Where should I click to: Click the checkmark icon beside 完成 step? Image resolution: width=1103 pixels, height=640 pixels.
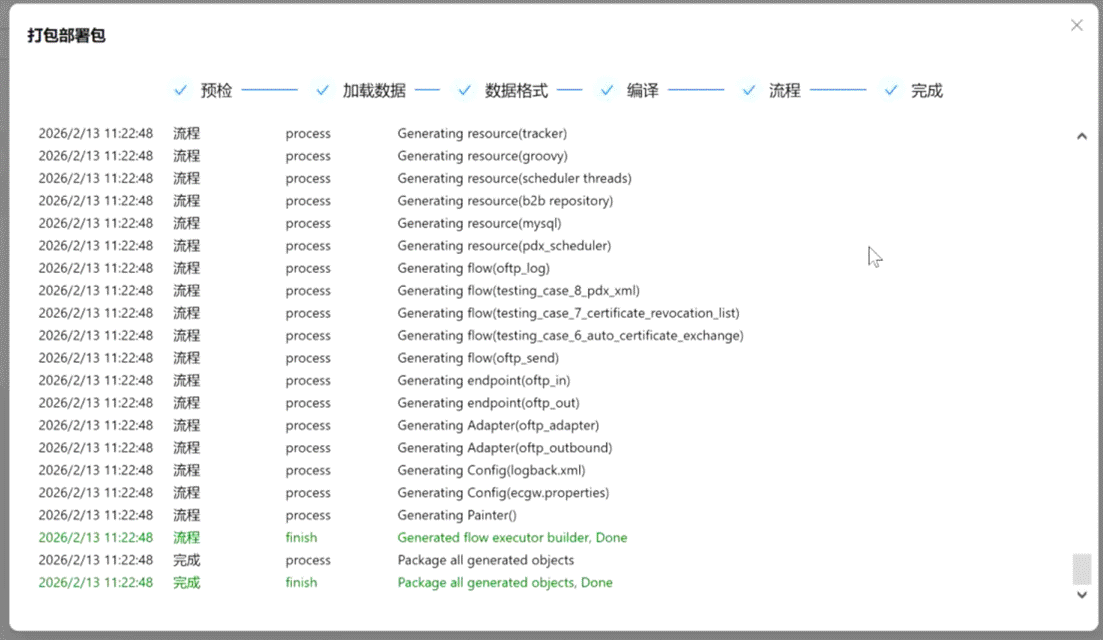891,90
